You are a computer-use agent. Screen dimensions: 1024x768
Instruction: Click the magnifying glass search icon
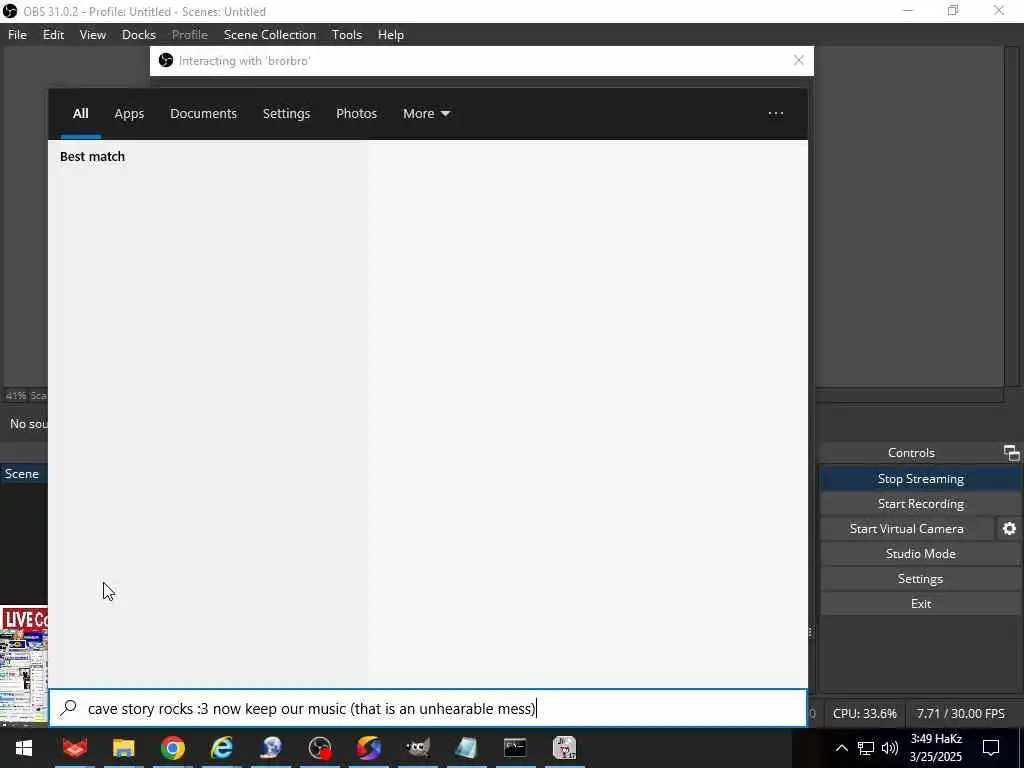tap(69, 708)
